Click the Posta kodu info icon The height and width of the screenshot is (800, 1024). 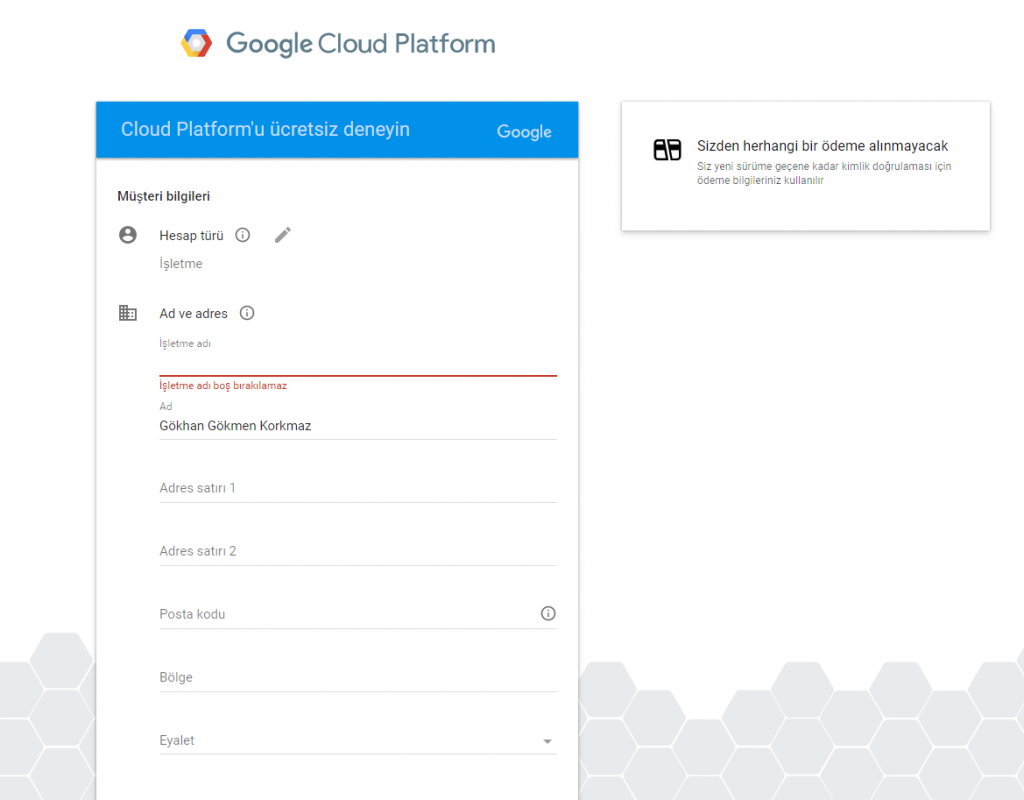(548, 613)
